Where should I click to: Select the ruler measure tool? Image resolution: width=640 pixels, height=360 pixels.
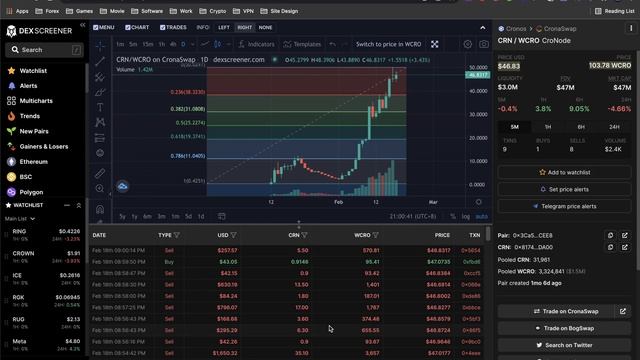pyautogui.click(x=100, y=173)
